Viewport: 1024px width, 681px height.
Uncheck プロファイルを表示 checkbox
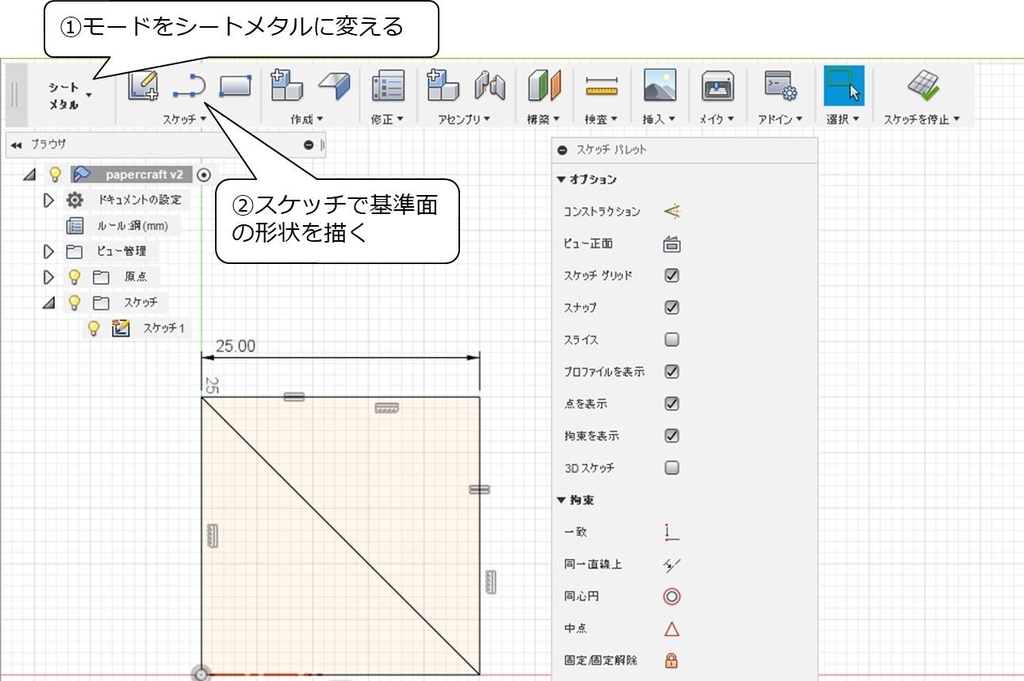point(671,372)
